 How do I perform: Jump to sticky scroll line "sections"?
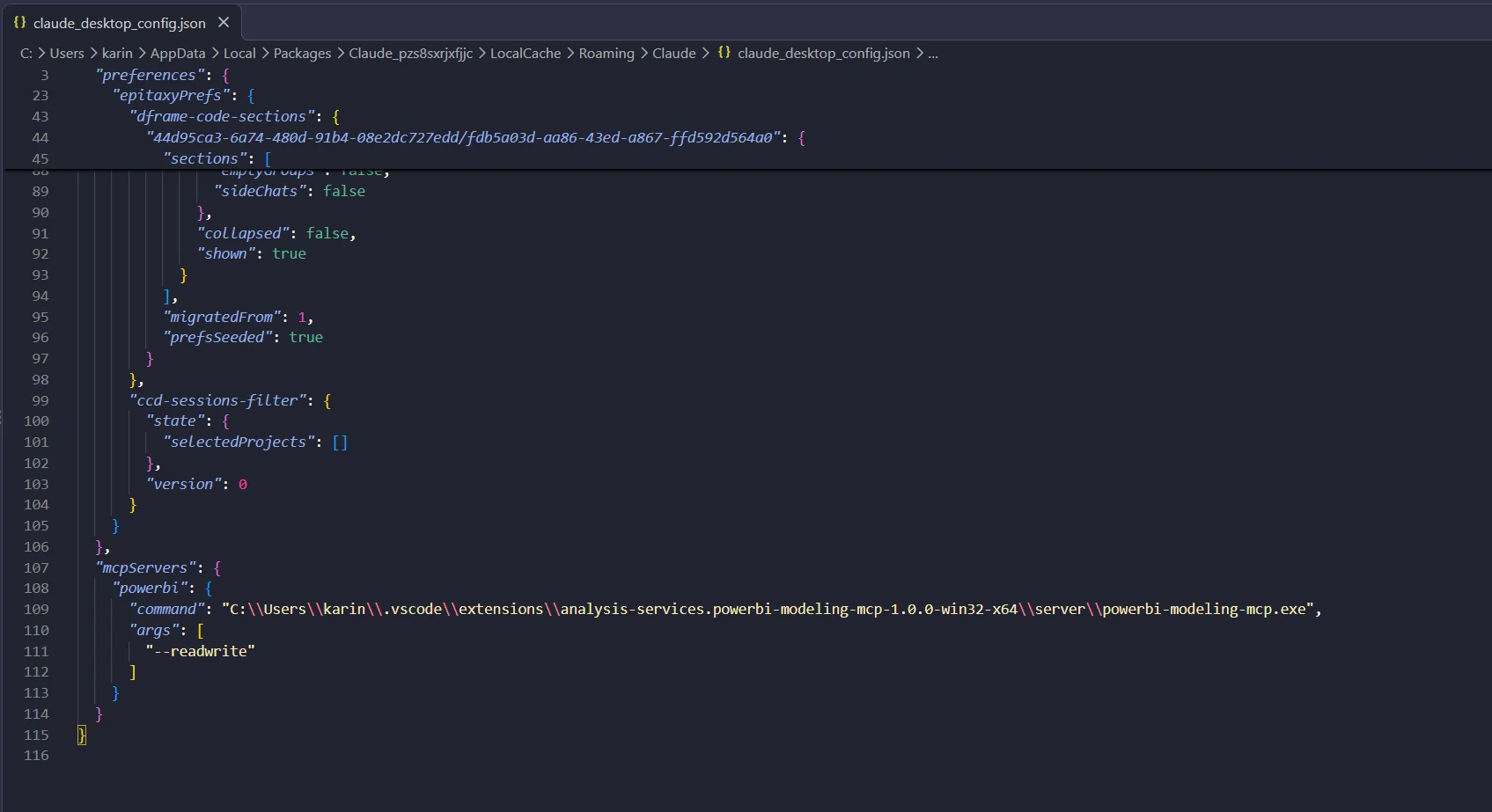pos(204,158)
